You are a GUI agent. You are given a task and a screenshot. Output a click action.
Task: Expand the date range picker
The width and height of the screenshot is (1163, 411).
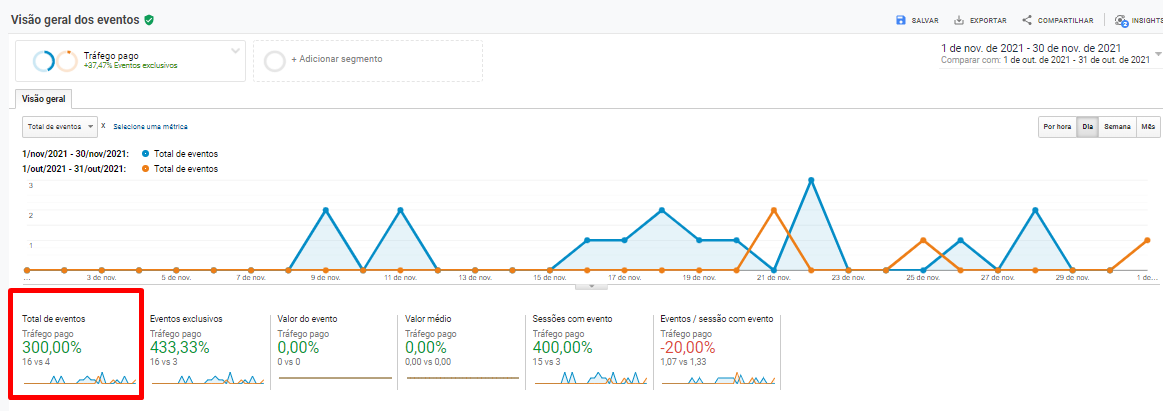tap(1156, 54)
